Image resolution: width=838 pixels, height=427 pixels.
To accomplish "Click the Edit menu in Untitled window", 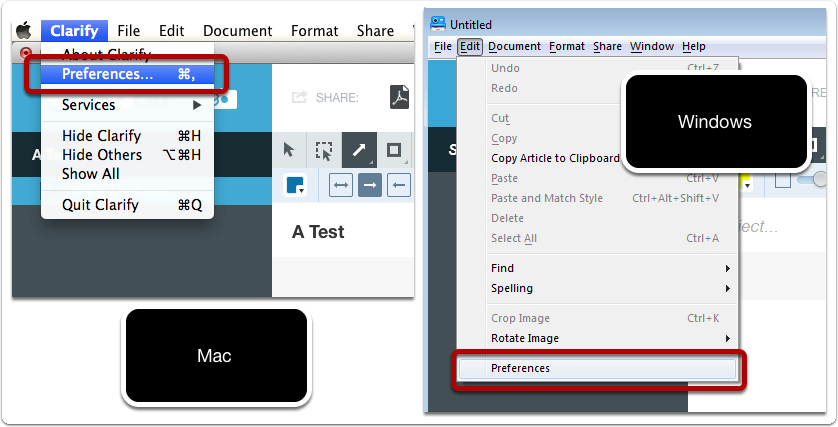I will click(470, 46).
